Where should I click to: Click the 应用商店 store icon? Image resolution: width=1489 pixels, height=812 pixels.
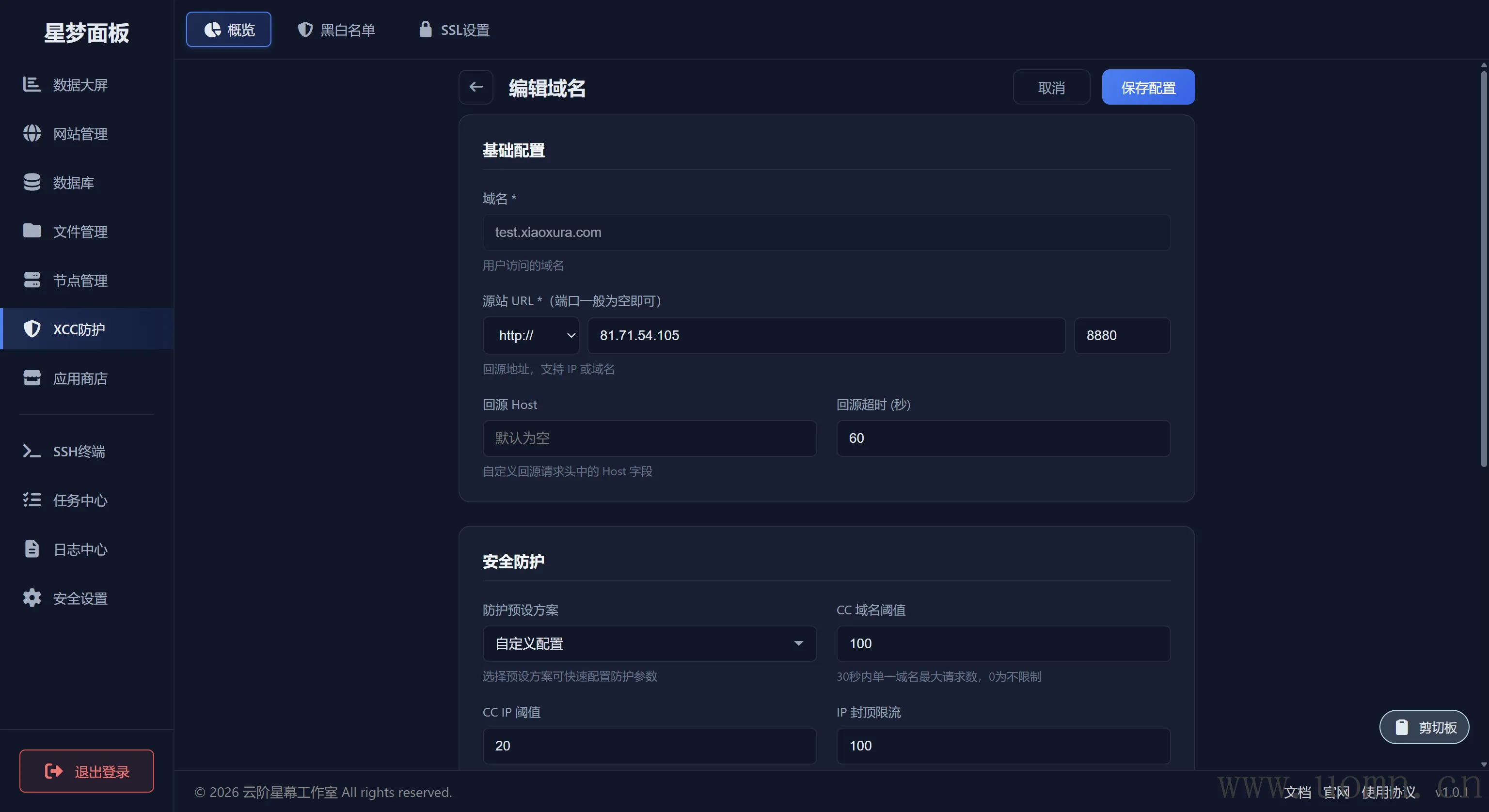coord(32,378)
